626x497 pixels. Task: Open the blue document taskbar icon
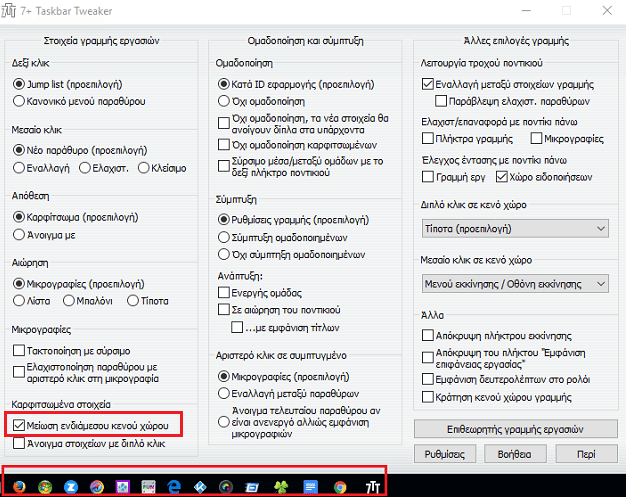(310, 487)
